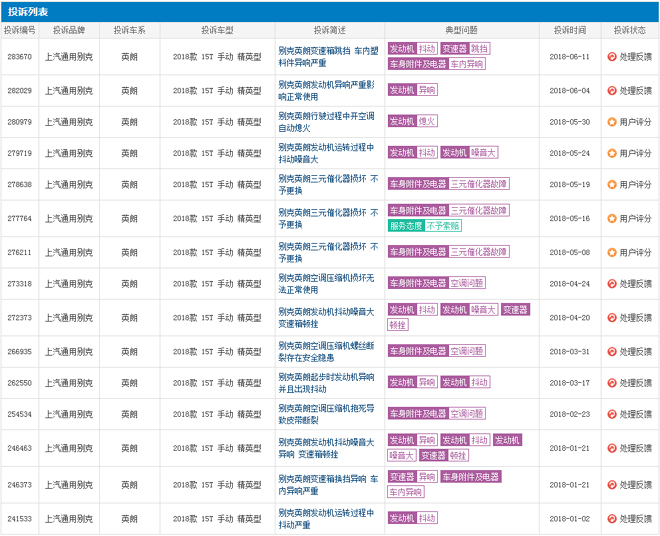Click the 发动机 异响 tag in row 282029
Viewport: 660px width, 536px height.
pos(412,90)
